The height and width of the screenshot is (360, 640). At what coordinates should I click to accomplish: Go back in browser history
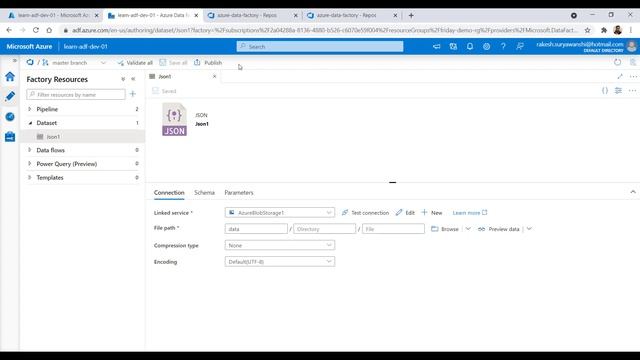click(9, 30)
